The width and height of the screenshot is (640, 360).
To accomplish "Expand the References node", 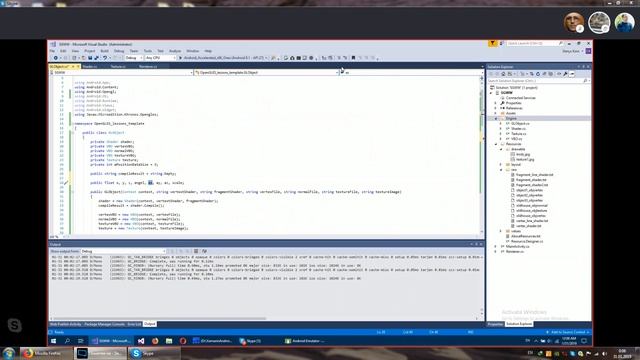I will point(496,108).
